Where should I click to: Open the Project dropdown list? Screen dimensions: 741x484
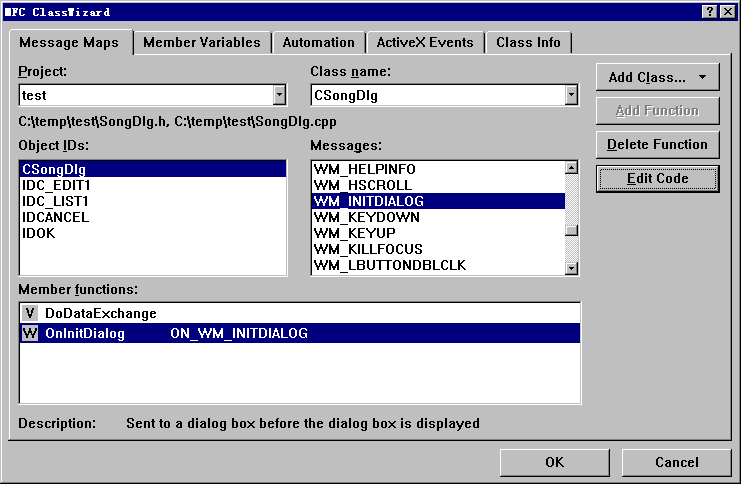[279, 95]
